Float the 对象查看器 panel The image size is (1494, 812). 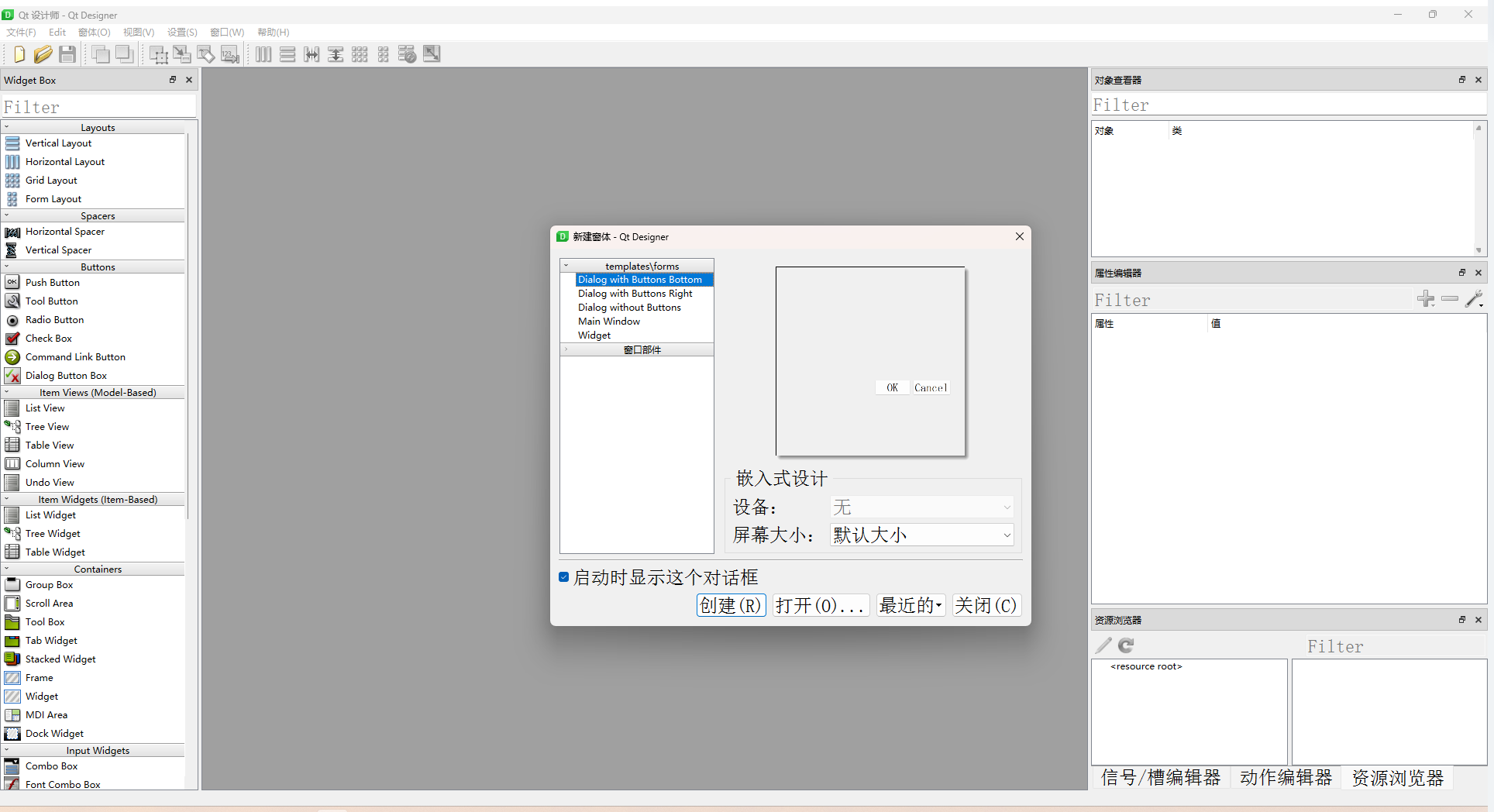pyautogui.click(x=1462, y=80)
